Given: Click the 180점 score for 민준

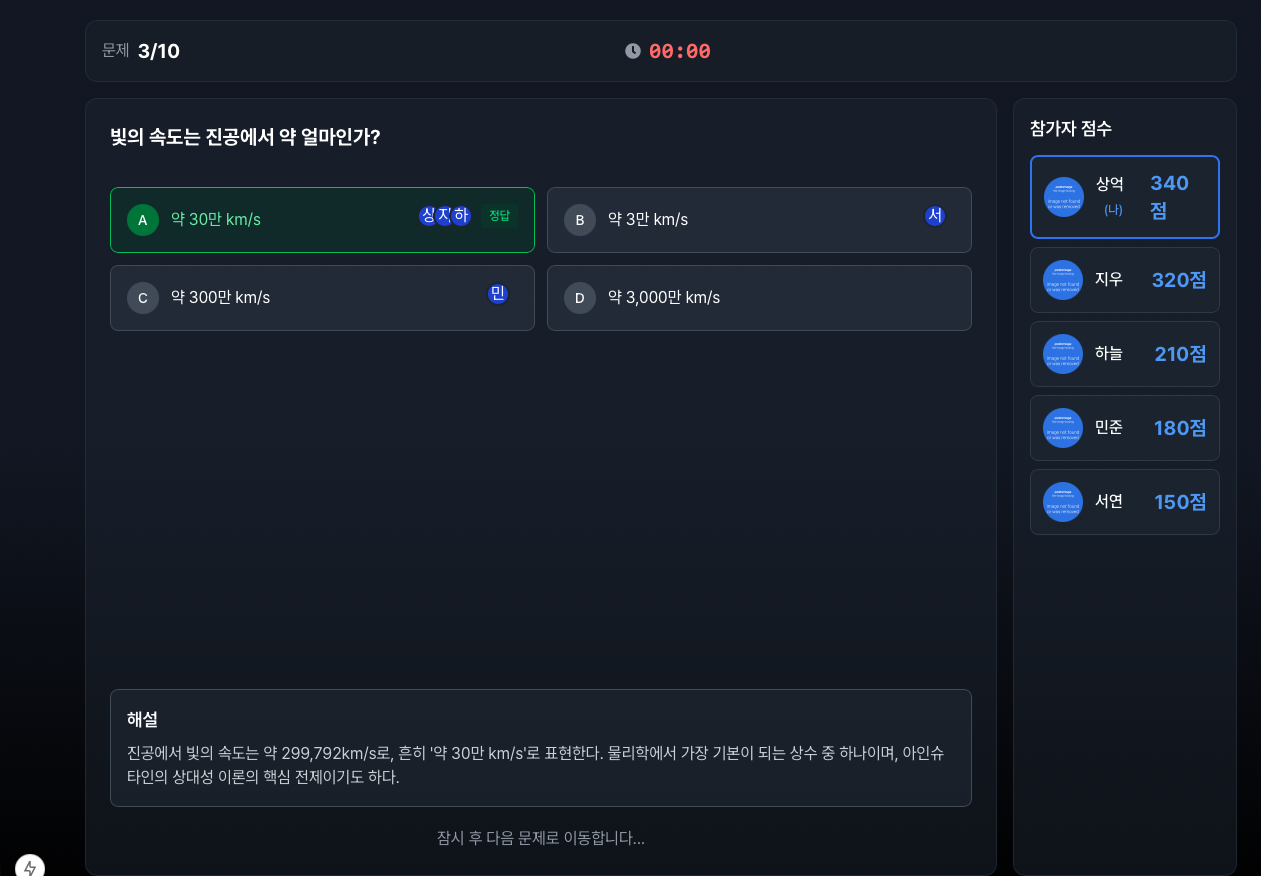Looking at the screenshot, I should pyautogui.click(x=1180, y=428).
